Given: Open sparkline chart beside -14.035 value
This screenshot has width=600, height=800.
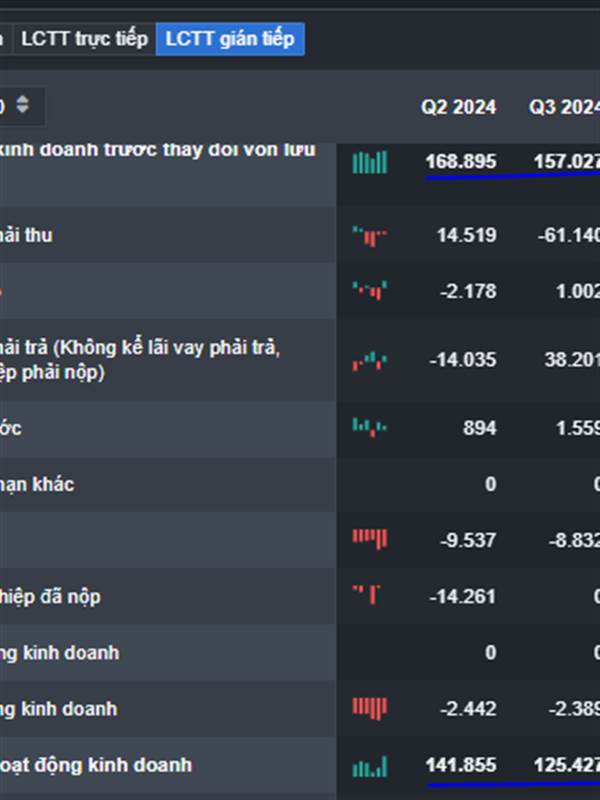Looking at the screenshot, I should tap(370, 361).
